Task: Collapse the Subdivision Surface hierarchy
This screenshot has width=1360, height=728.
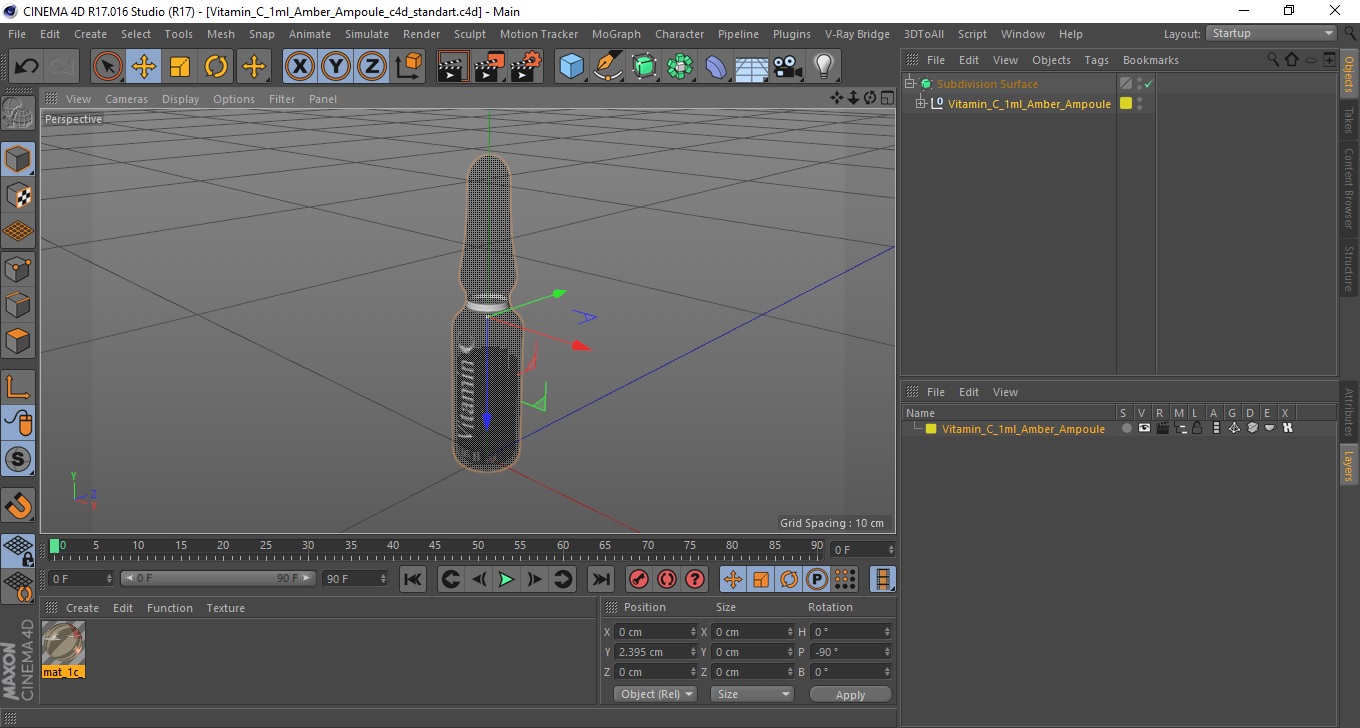Action: tap(910, 84)
